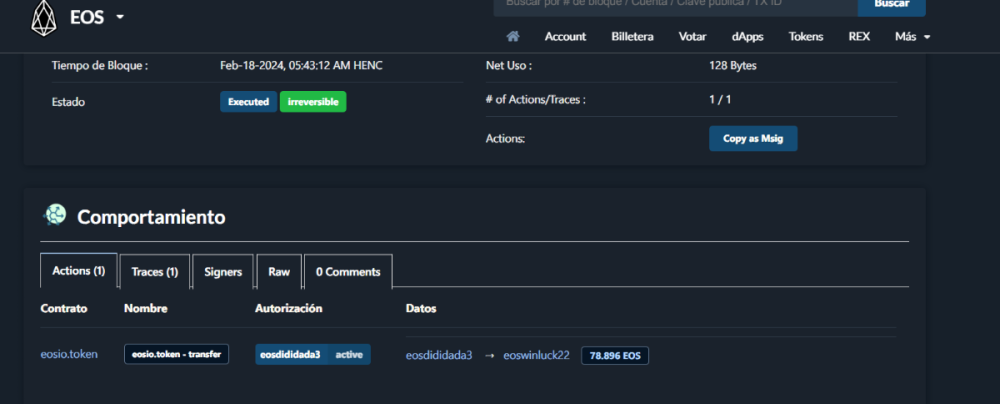
Task: Show the 0 Comments tab
Action: [348, 271]
